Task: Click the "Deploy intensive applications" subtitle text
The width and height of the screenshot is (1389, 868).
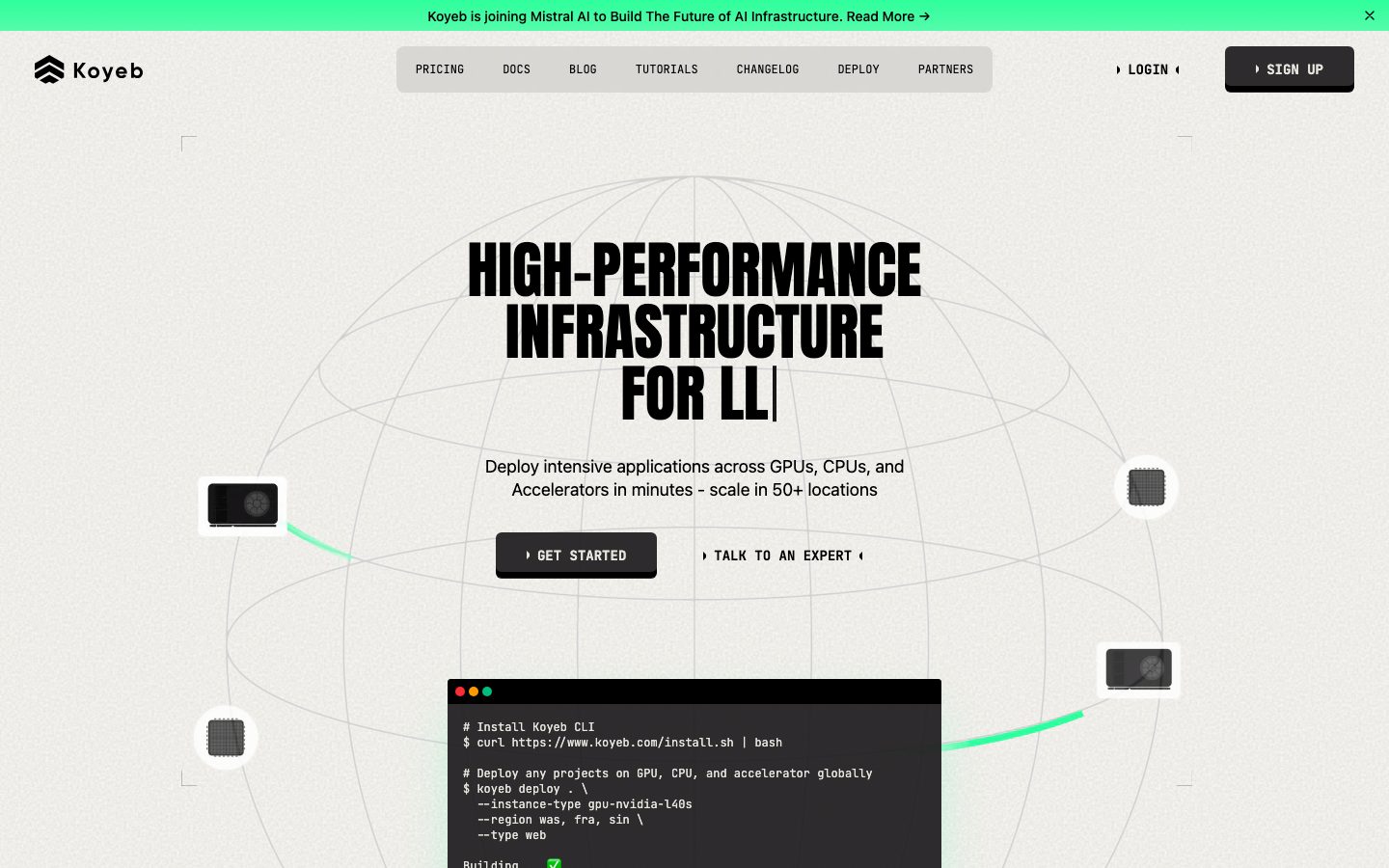Action: [694, 478]
